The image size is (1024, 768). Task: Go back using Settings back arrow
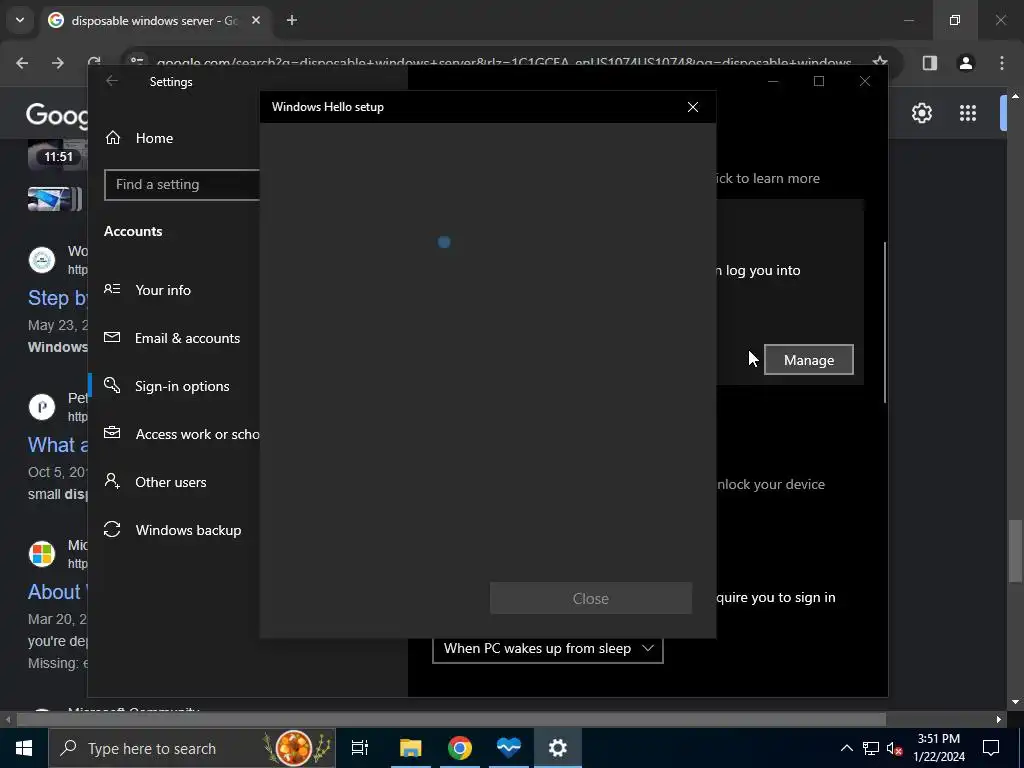[112, 81]
